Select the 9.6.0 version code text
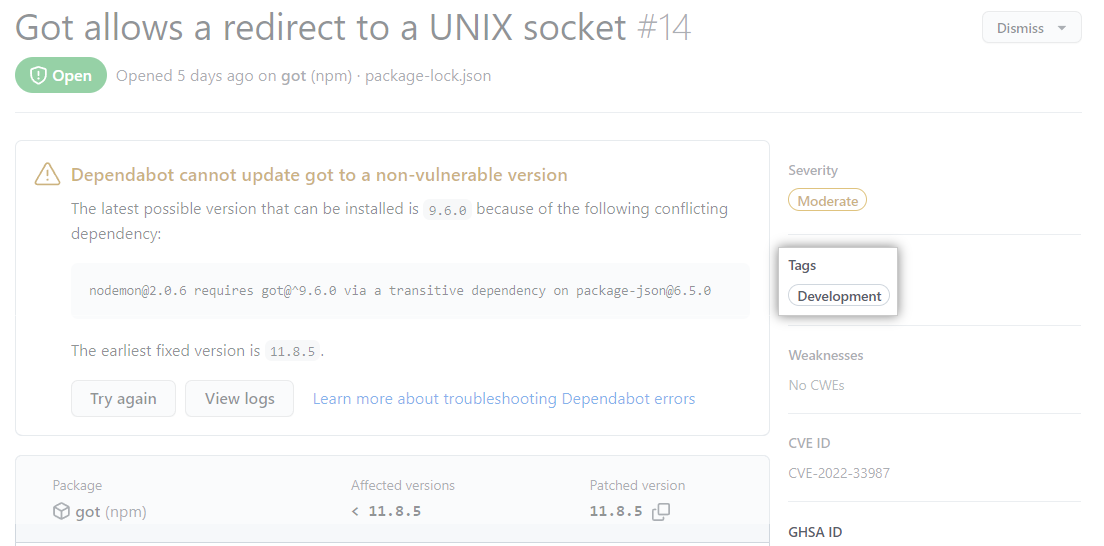The height and width of the screenshot is (546, 1104). pyautogui.click(x=448, y=210)
